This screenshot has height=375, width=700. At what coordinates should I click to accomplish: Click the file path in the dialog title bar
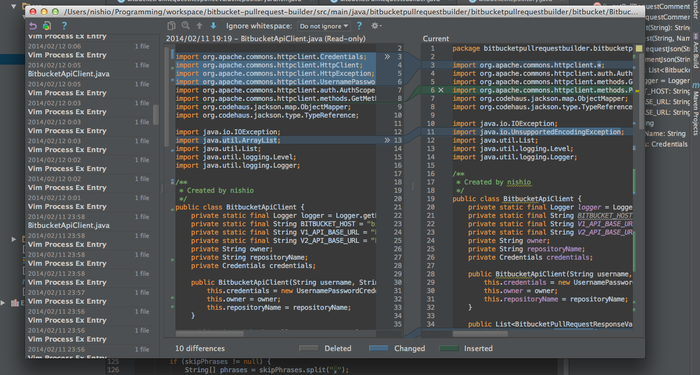coord(352,12)
